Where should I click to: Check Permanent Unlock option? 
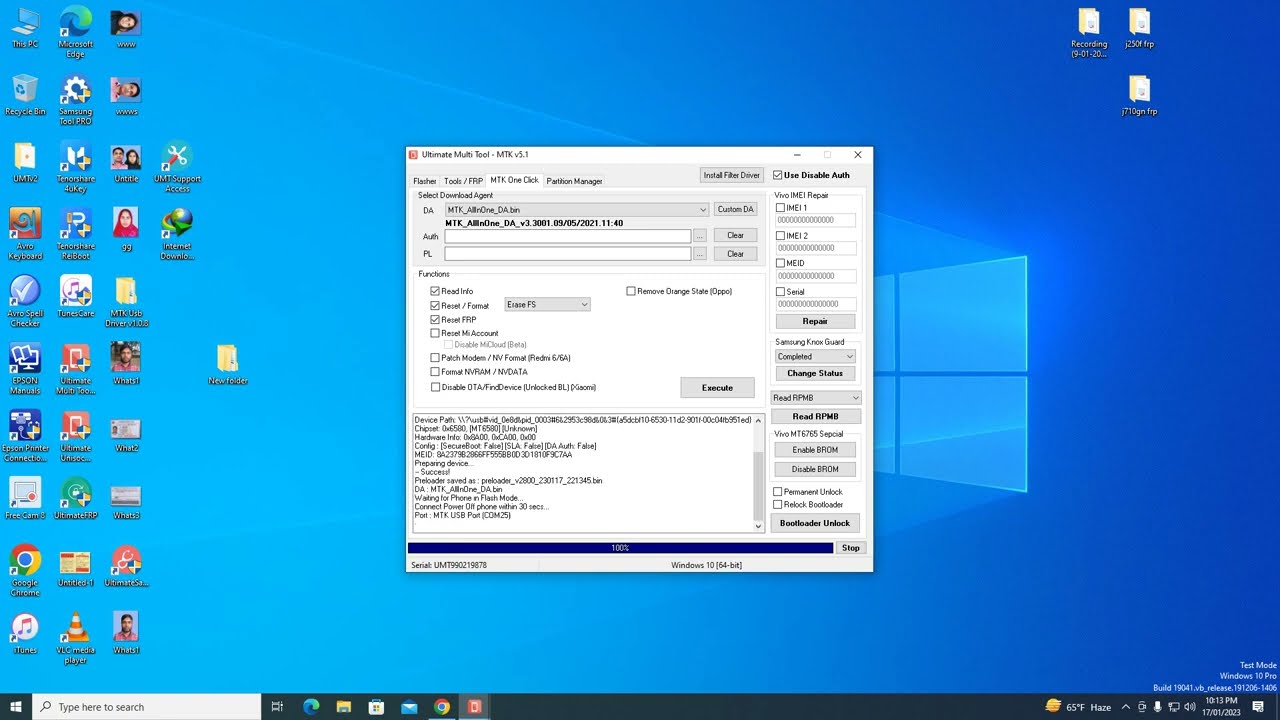[778, 492]
